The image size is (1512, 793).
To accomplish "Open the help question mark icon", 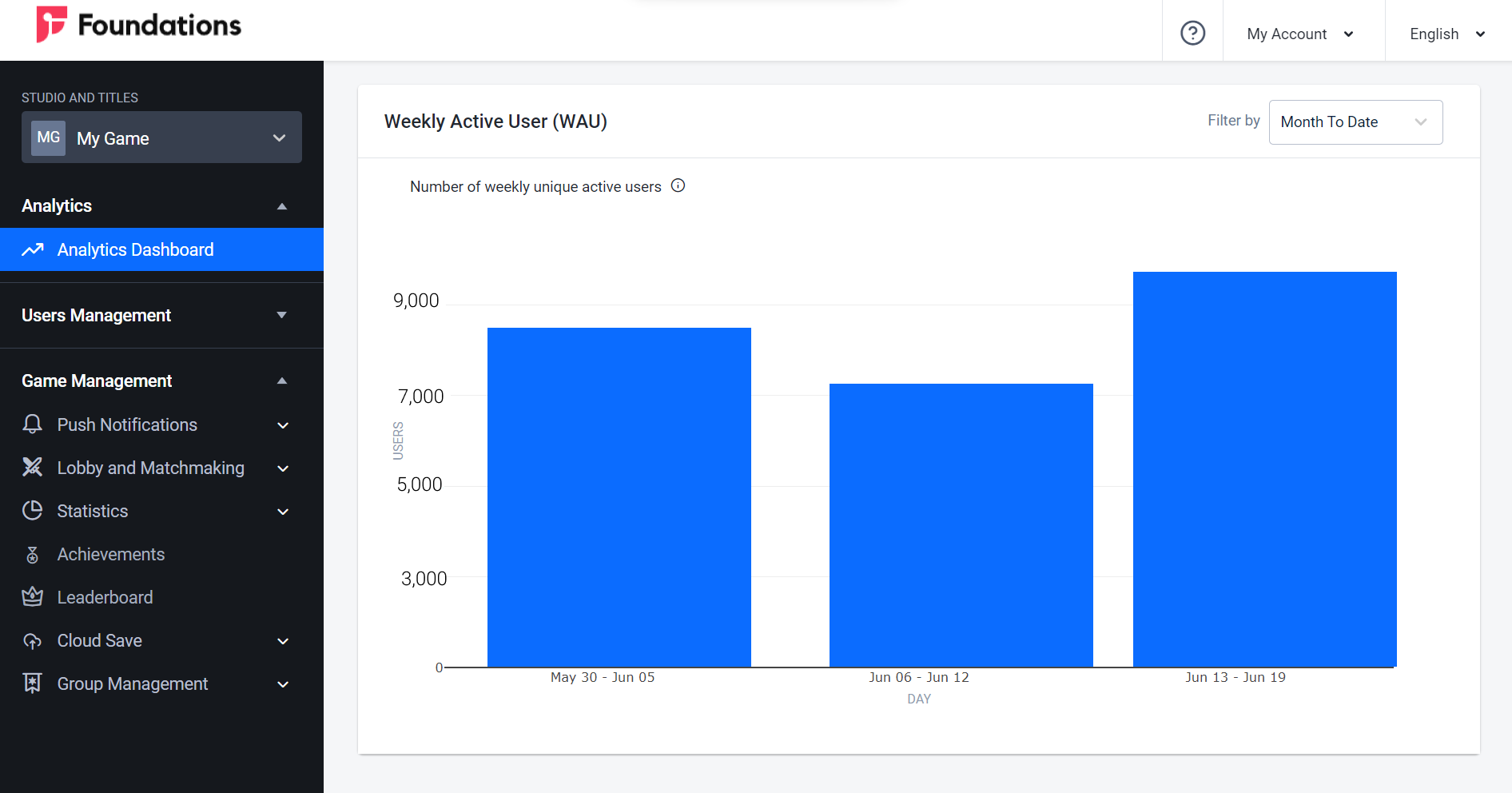I will tap(1192, 34).
